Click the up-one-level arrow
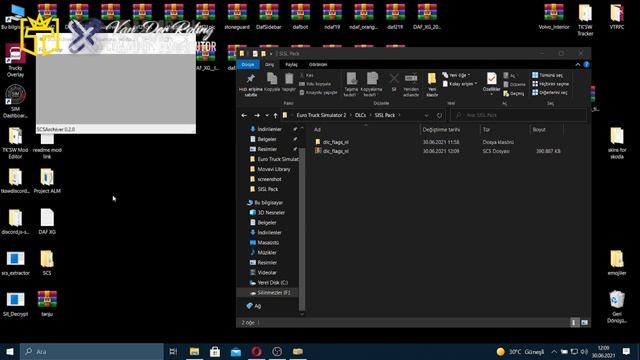Viewport: 640px width, 360px height. 276,116
